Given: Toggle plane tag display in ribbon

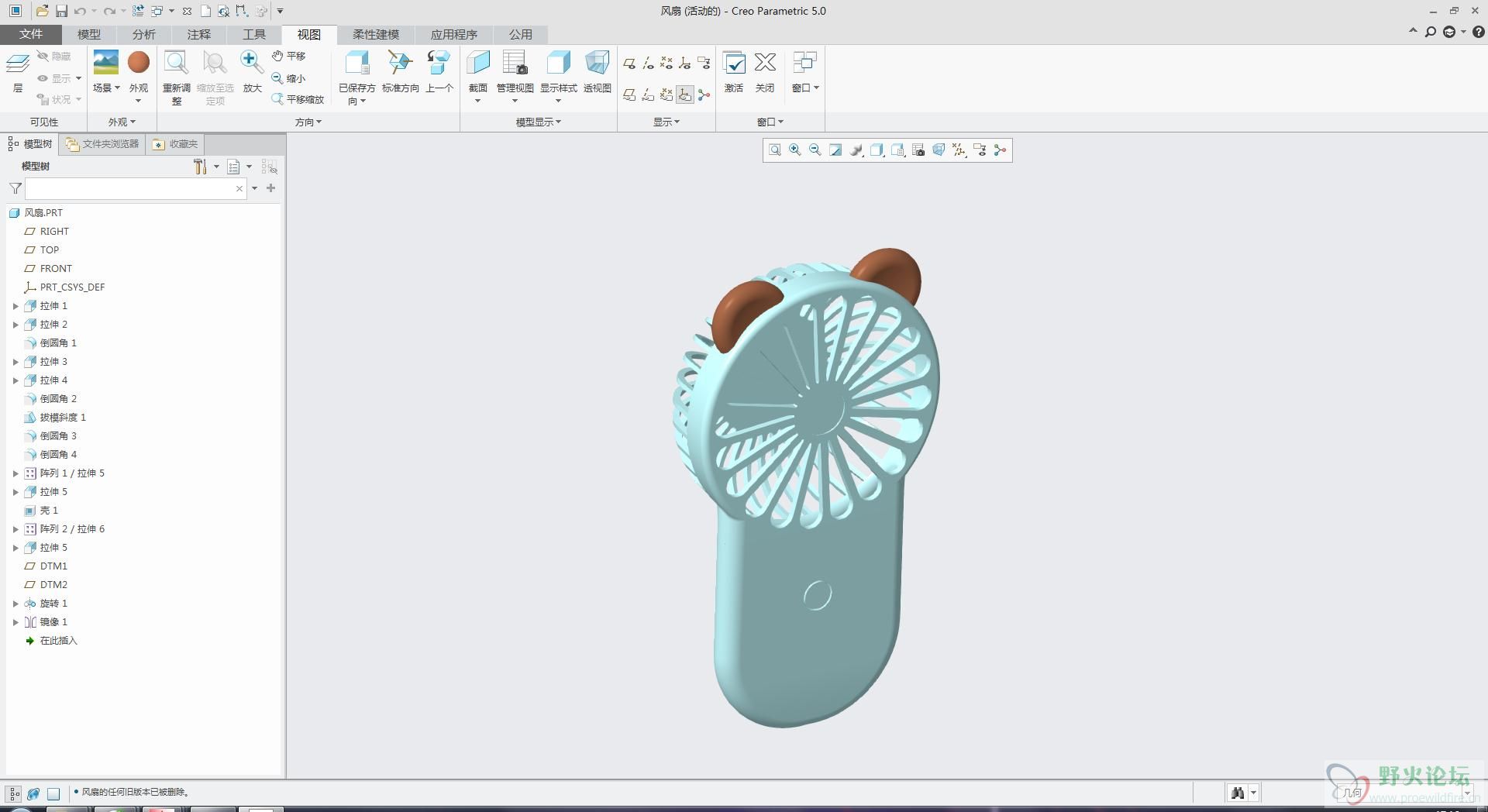Looking at the screenshot, I should coord(629,95).
